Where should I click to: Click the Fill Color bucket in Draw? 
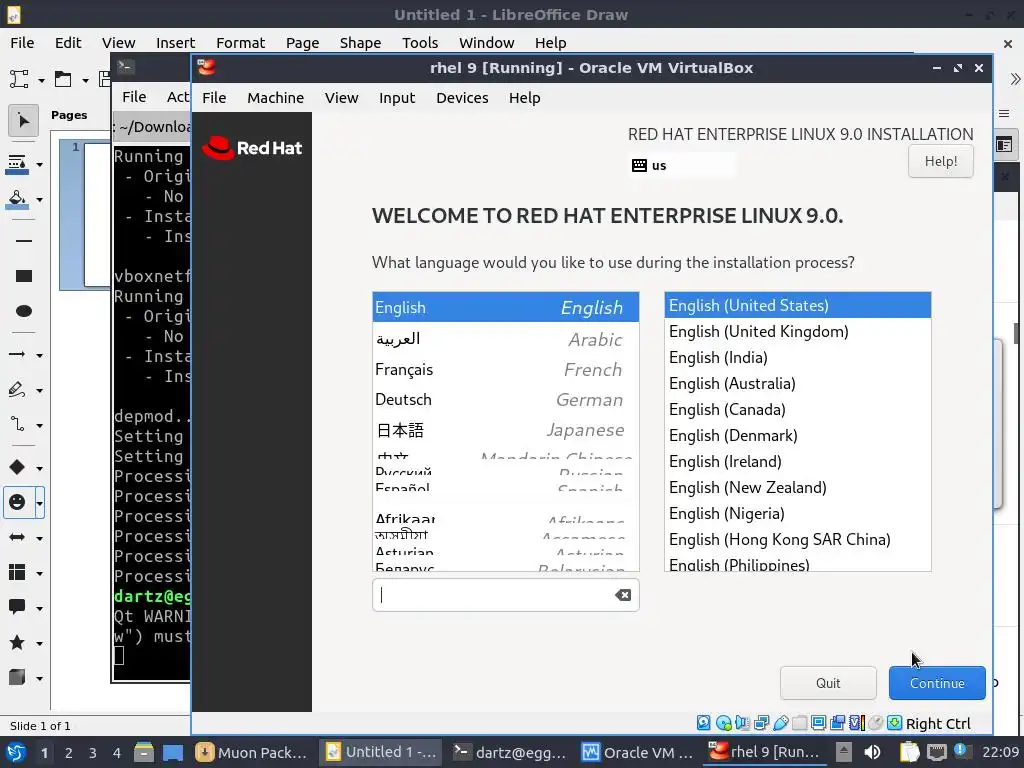[x=17, y=199]
